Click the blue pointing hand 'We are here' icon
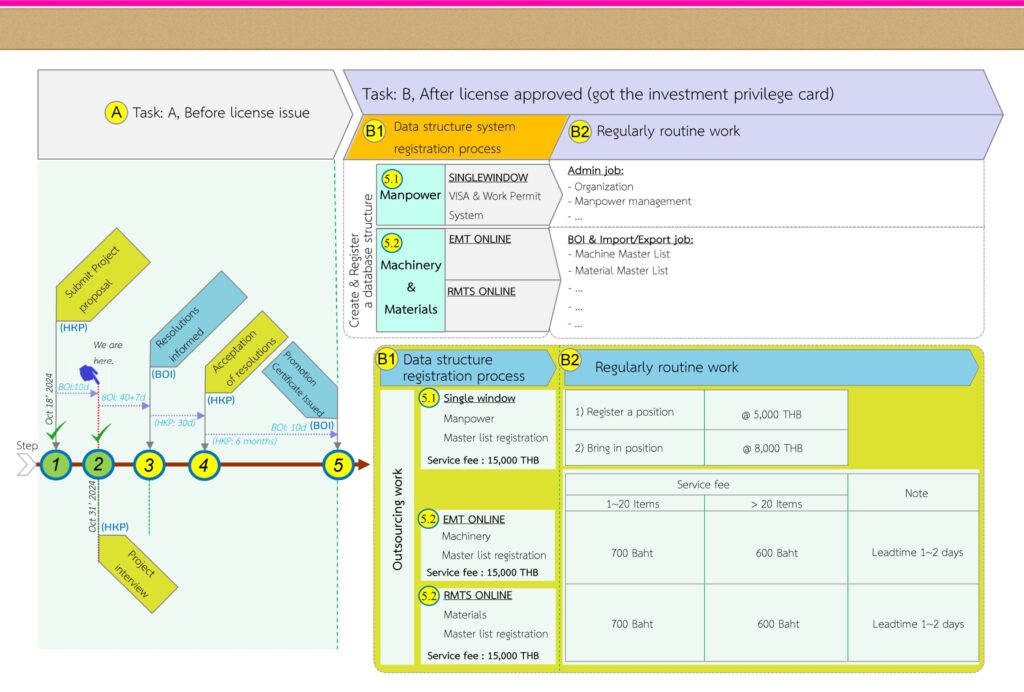The image size is (1024, 692). click(x=89, y=374)
